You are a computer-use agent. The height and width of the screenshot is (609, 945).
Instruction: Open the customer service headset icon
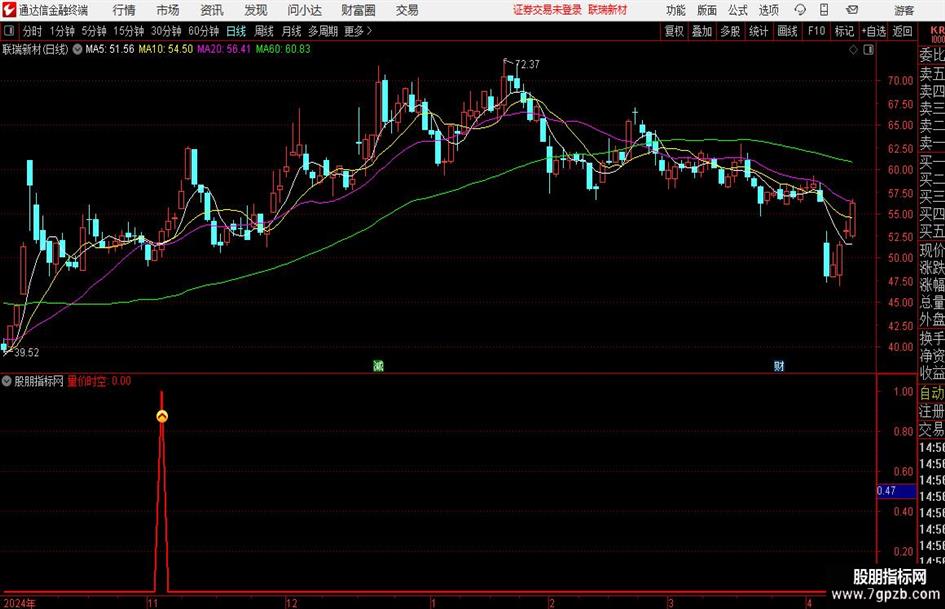(800, 10)
